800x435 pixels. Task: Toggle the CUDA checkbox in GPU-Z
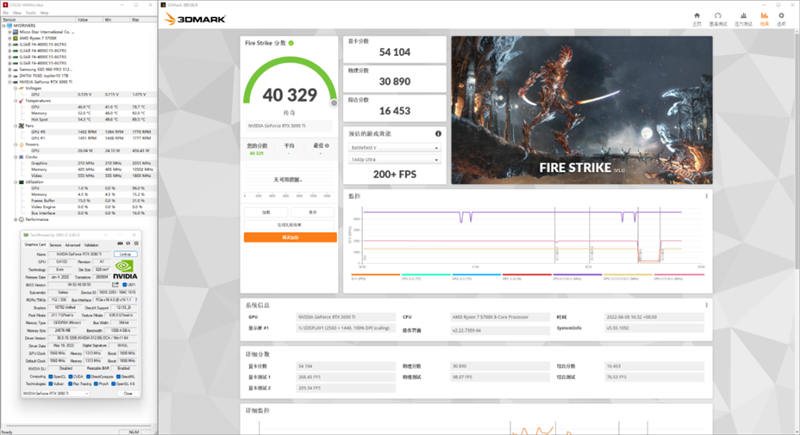coord(70,376)
